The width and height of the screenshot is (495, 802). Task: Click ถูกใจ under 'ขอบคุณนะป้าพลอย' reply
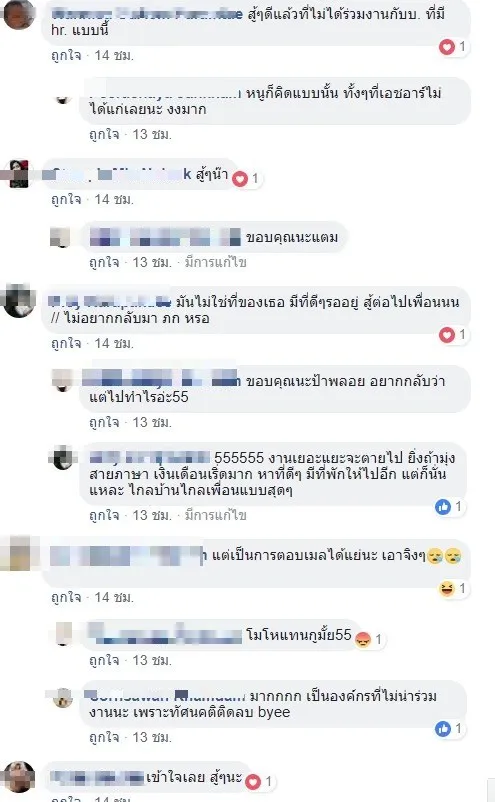[x=104, y=422]
